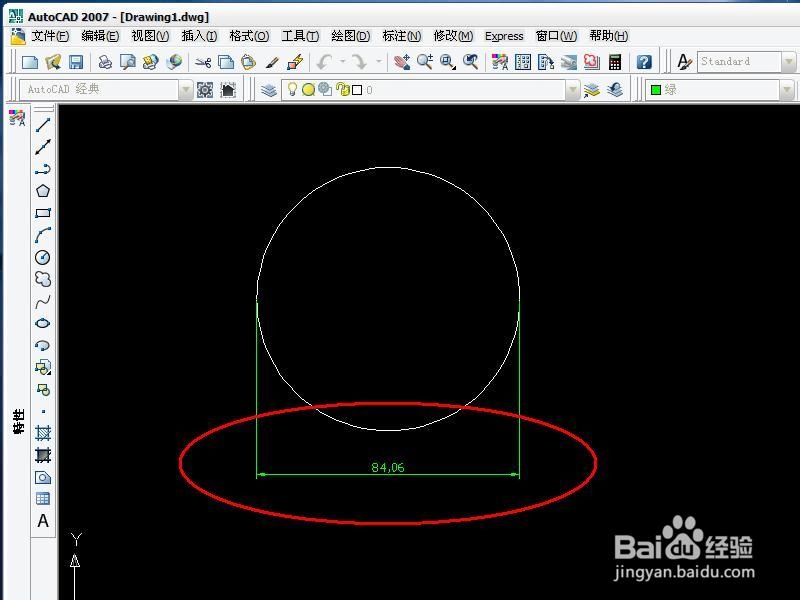The width and height of the screenshot is (800, 600).
Task: Activate the Pan realtime hand tool
Action: coord(402,62)
